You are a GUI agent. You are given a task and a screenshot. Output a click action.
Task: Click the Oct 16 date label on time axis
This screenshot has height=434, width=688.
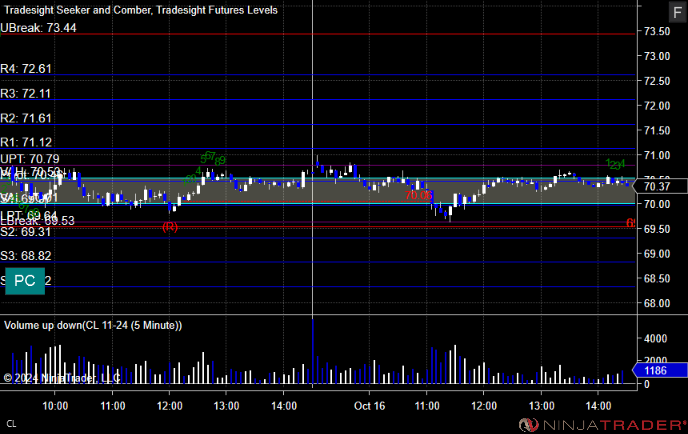[x=369, y=406]
